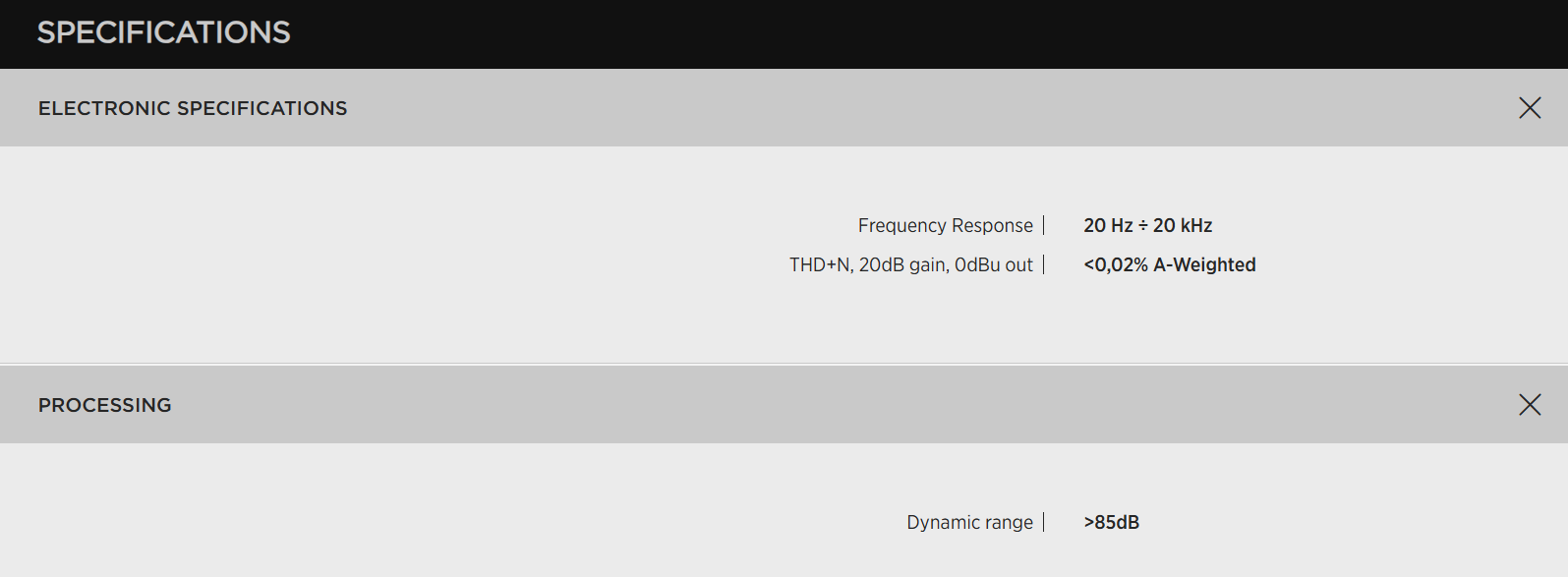Click the divider beside THD+N label
1568x577 pixels.
[x=1044, y=265]
